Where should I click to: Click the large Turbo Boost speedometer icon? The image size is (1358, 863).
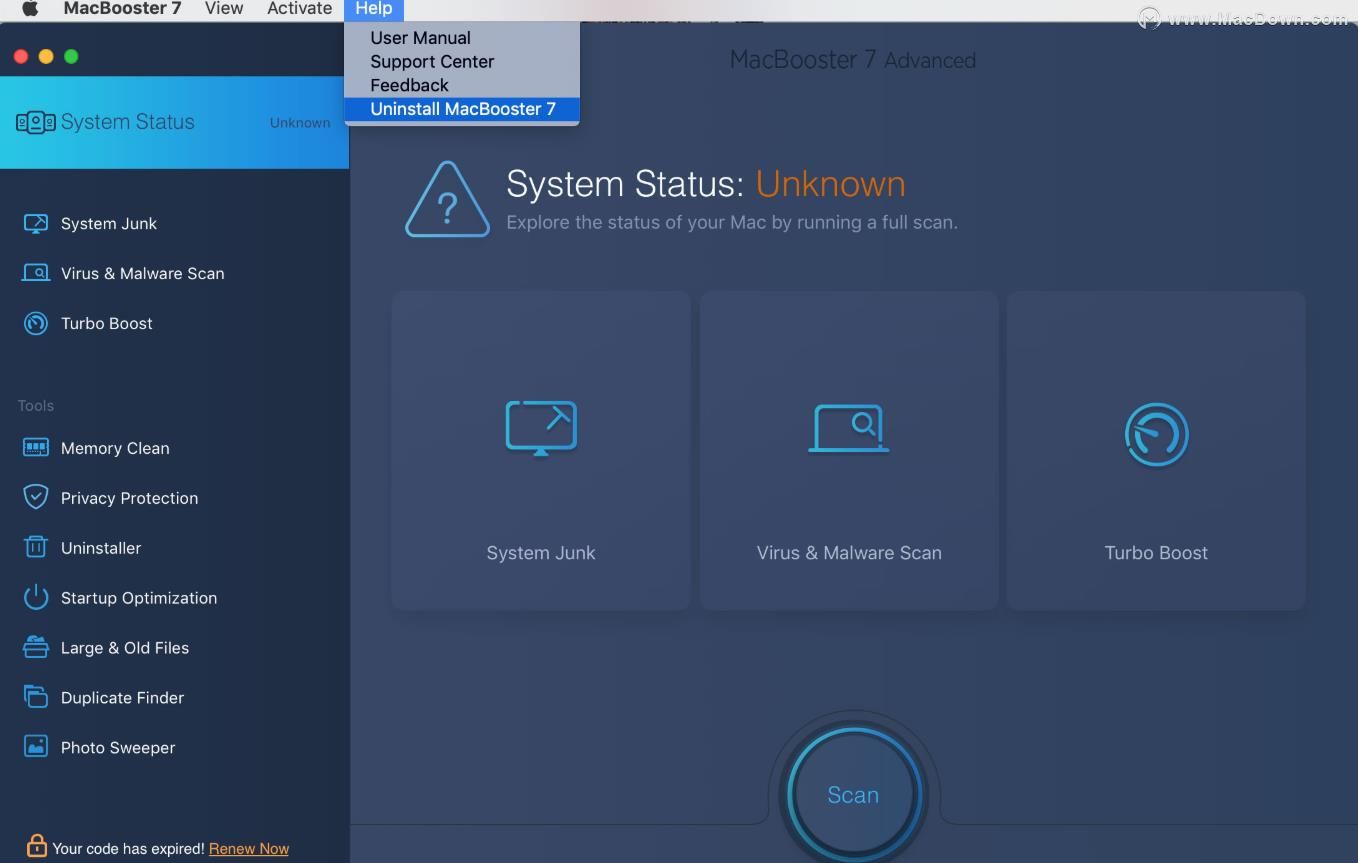pos(1156,435)
